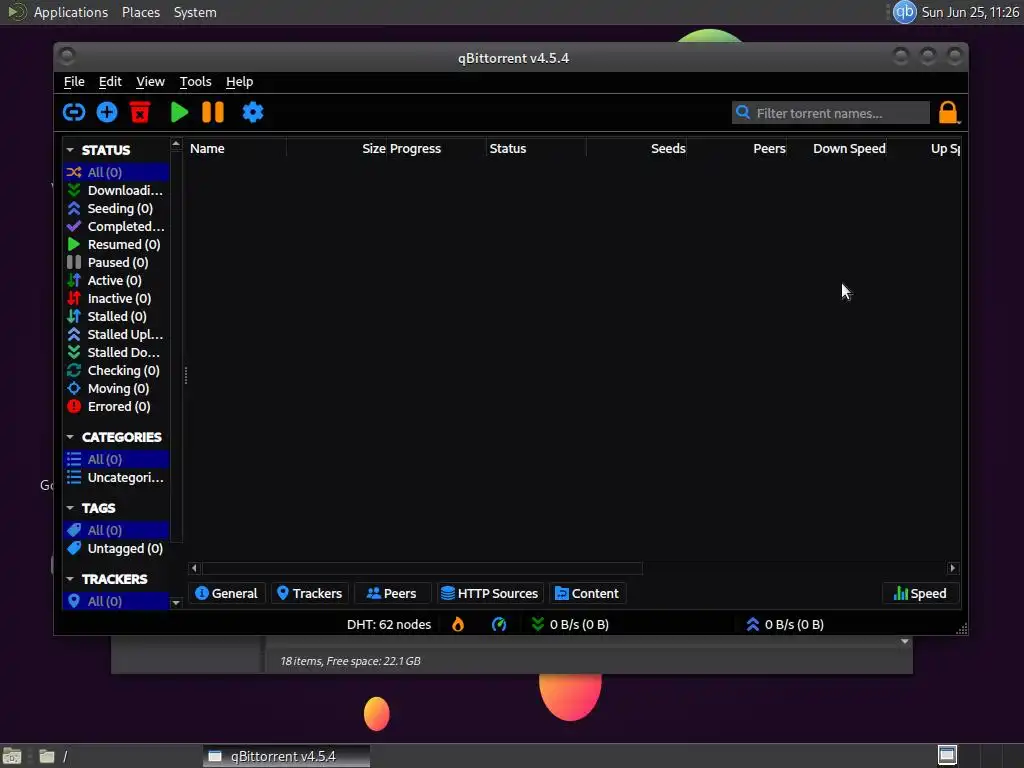The height and width of the screenshot is (768, 1024).
Task: Click the Completed filter's purple checkmark icon
Action: 74,226
